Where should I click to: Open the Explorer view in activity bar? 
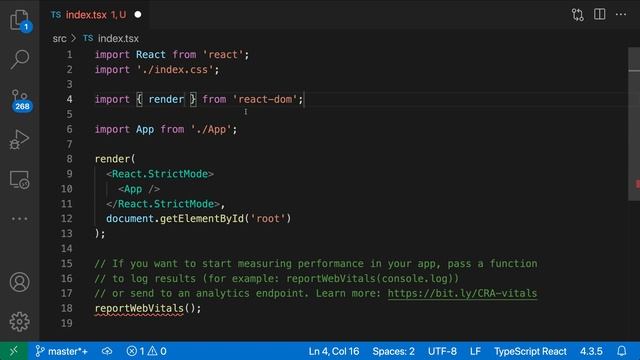[20, 20]
